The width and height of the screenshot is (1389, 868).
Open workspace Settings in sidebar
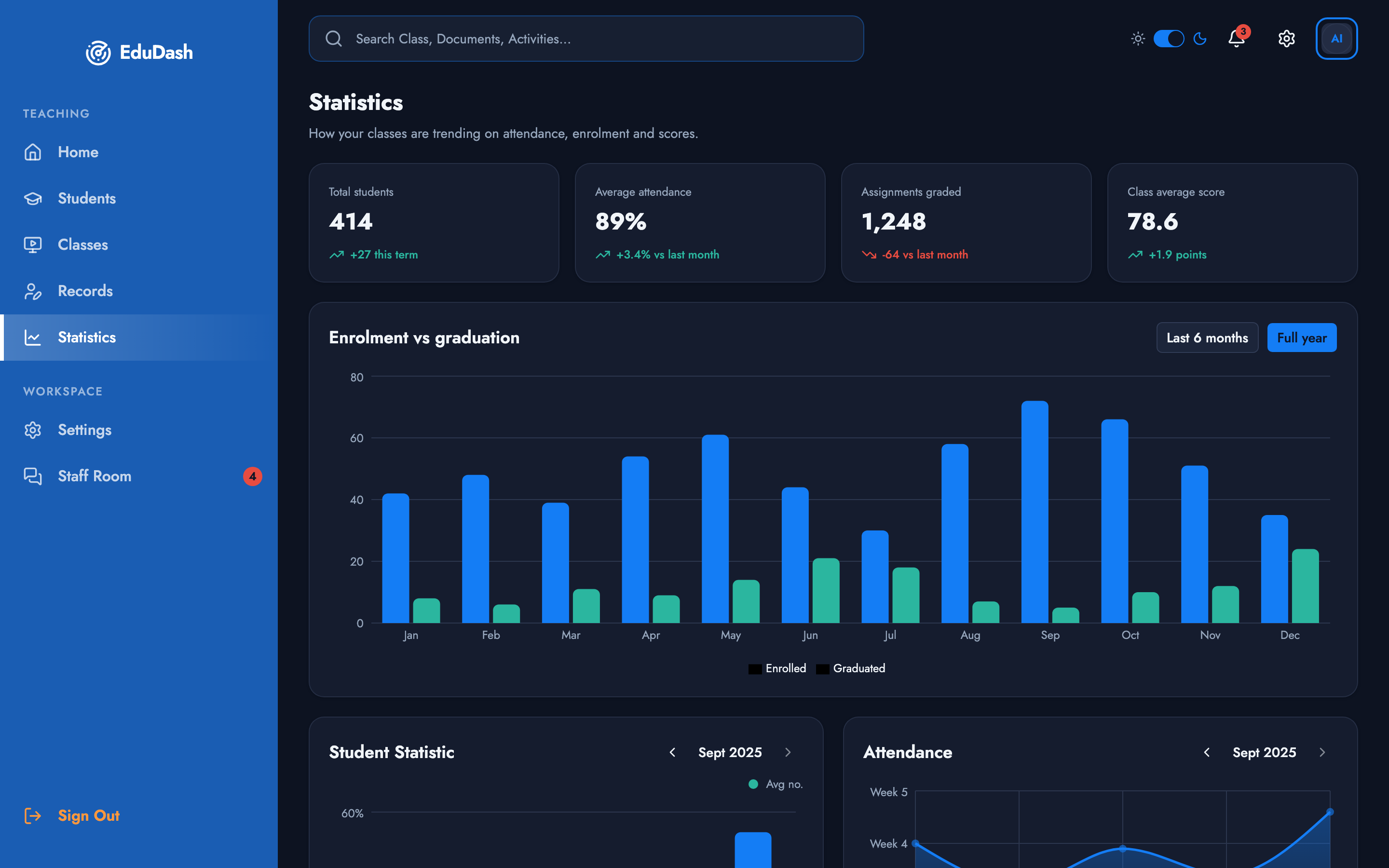[x=139, y=430]
